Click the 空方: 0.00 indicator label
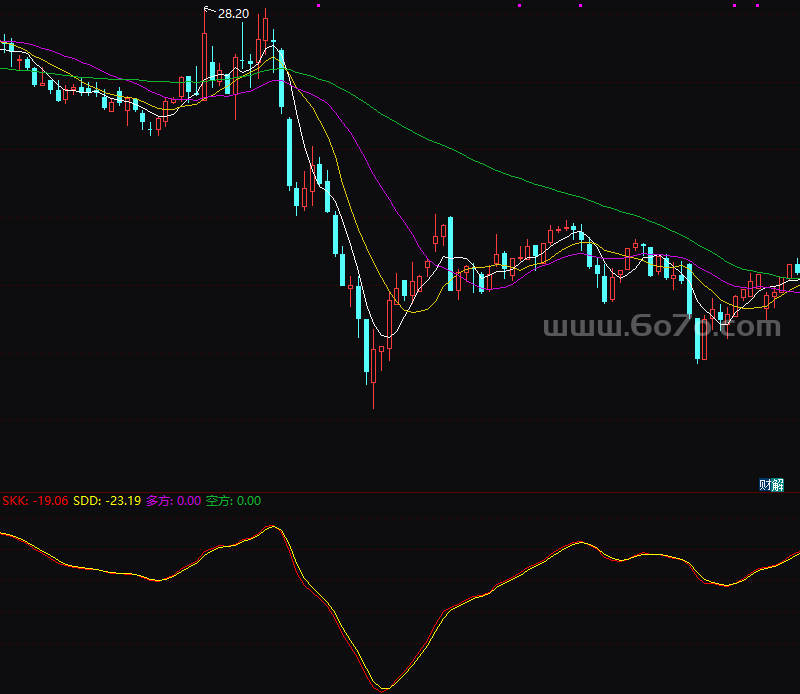This screenshot has width=800, height=694. (233, 501)
